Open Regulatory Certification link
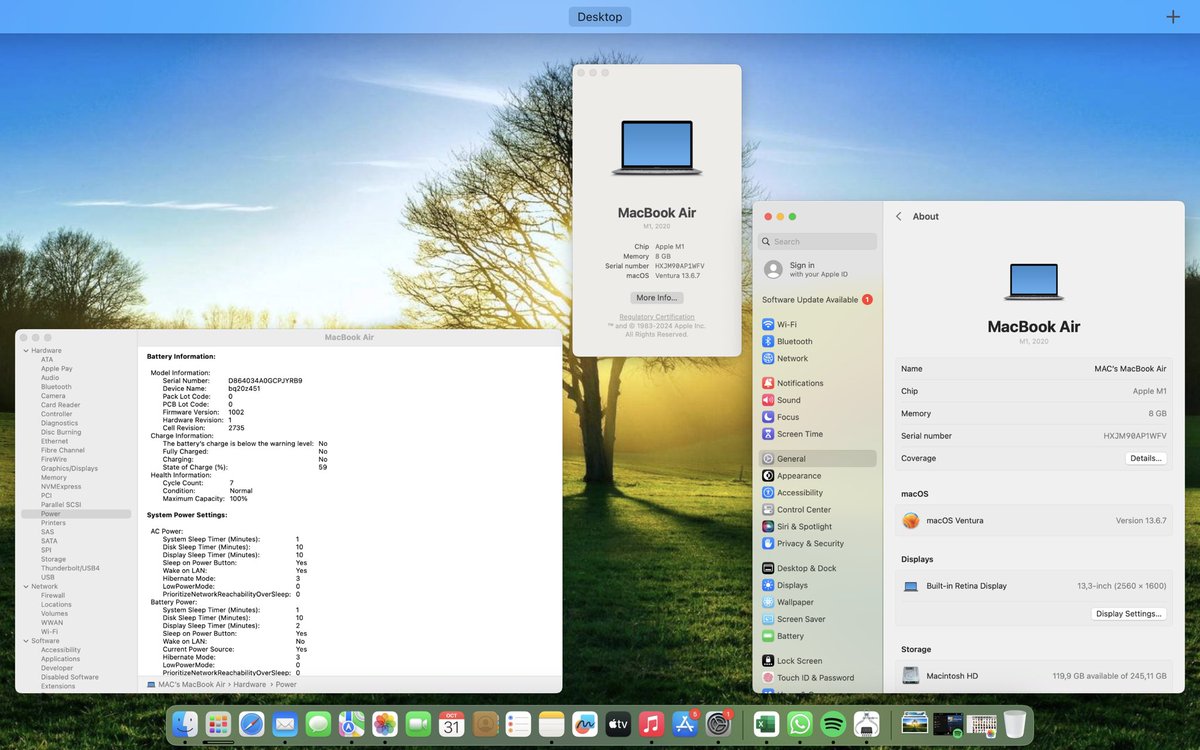Image resolution: width=1200 pixels, height=750 pixels. pos(656,317)
